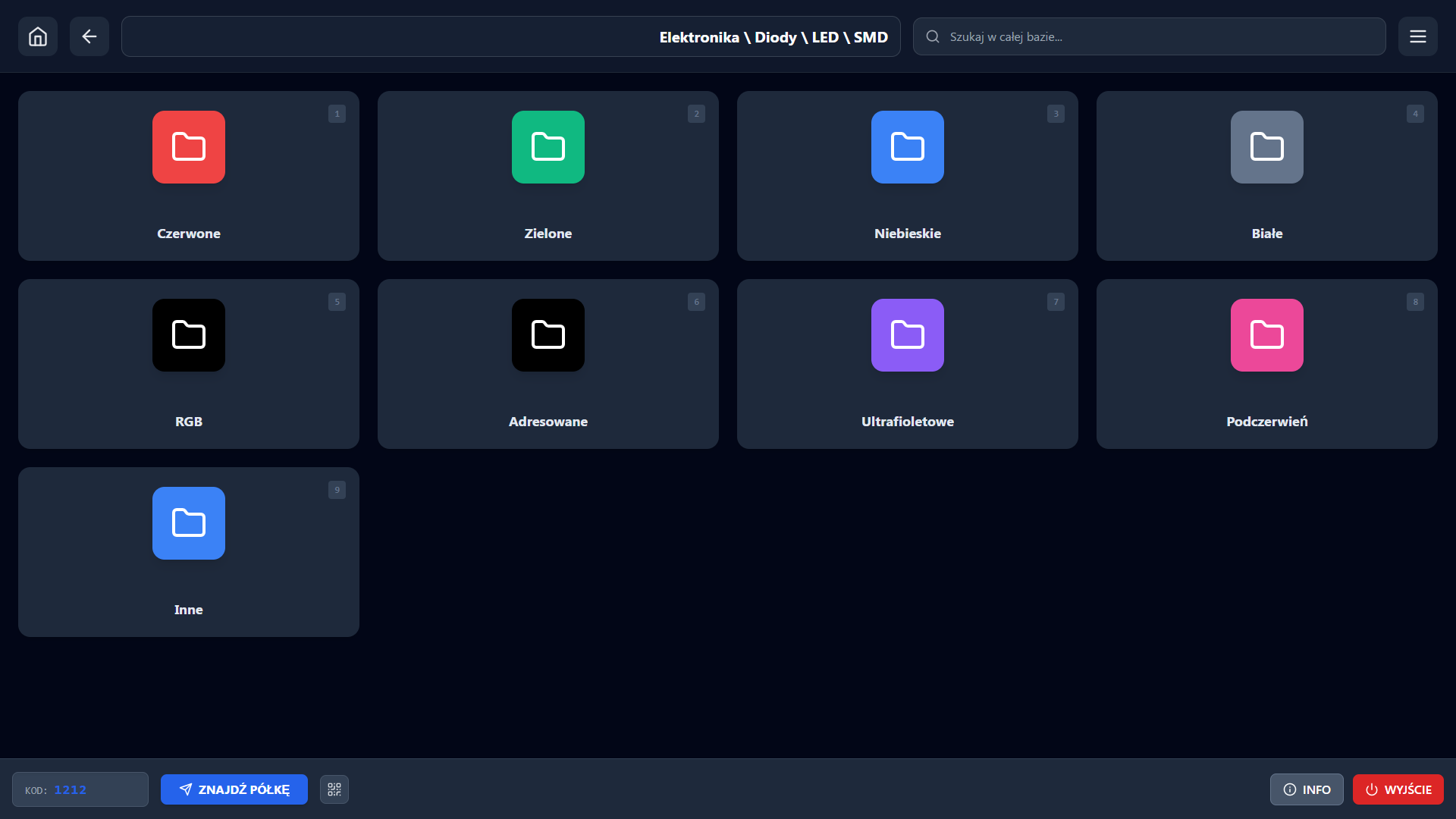Open the green Zielone folder icon
Image resolution: width=1456 pixels, height=819 pixels.
[x=548, y=147]
